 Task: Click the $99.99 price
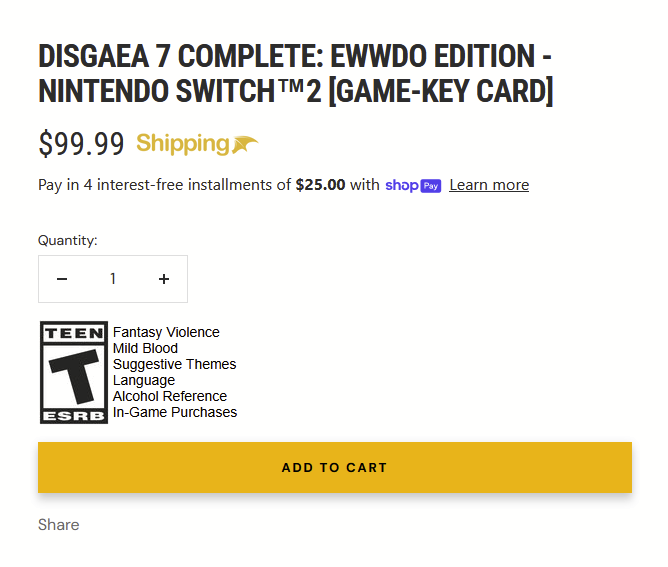(81, 144)
